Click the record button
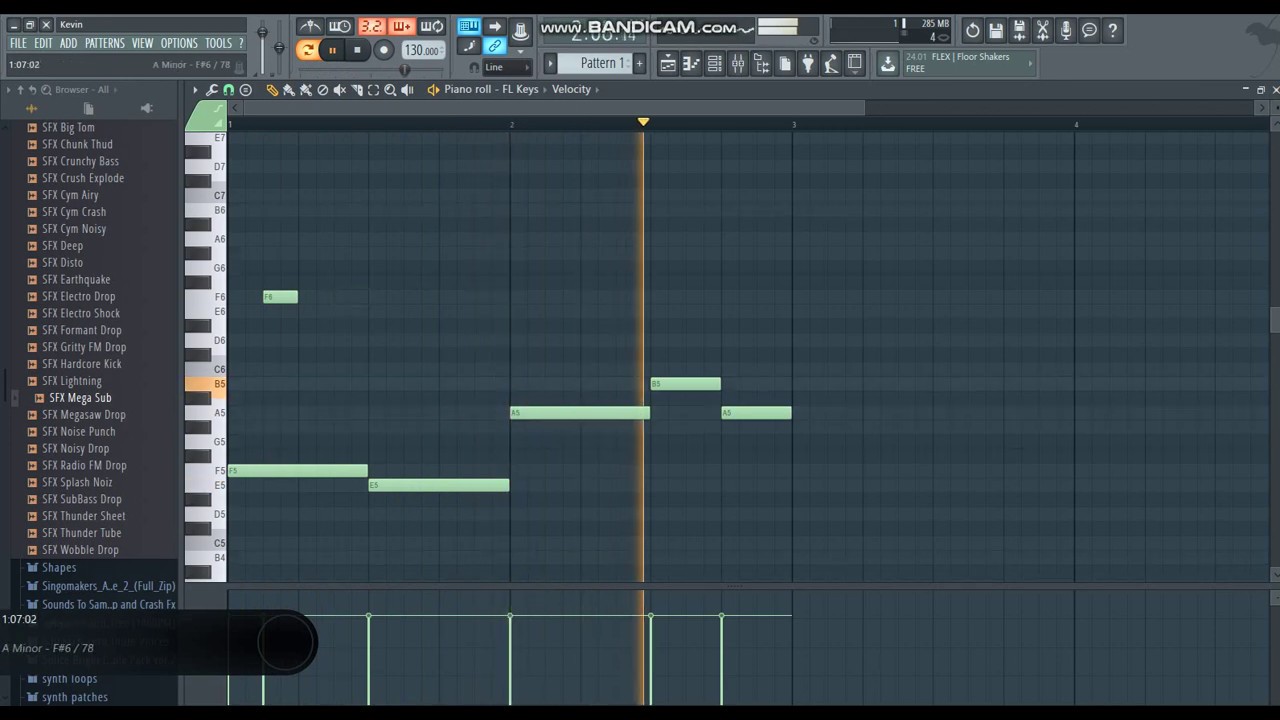The height and width of the screenshot is (720, 1280). 384,50
